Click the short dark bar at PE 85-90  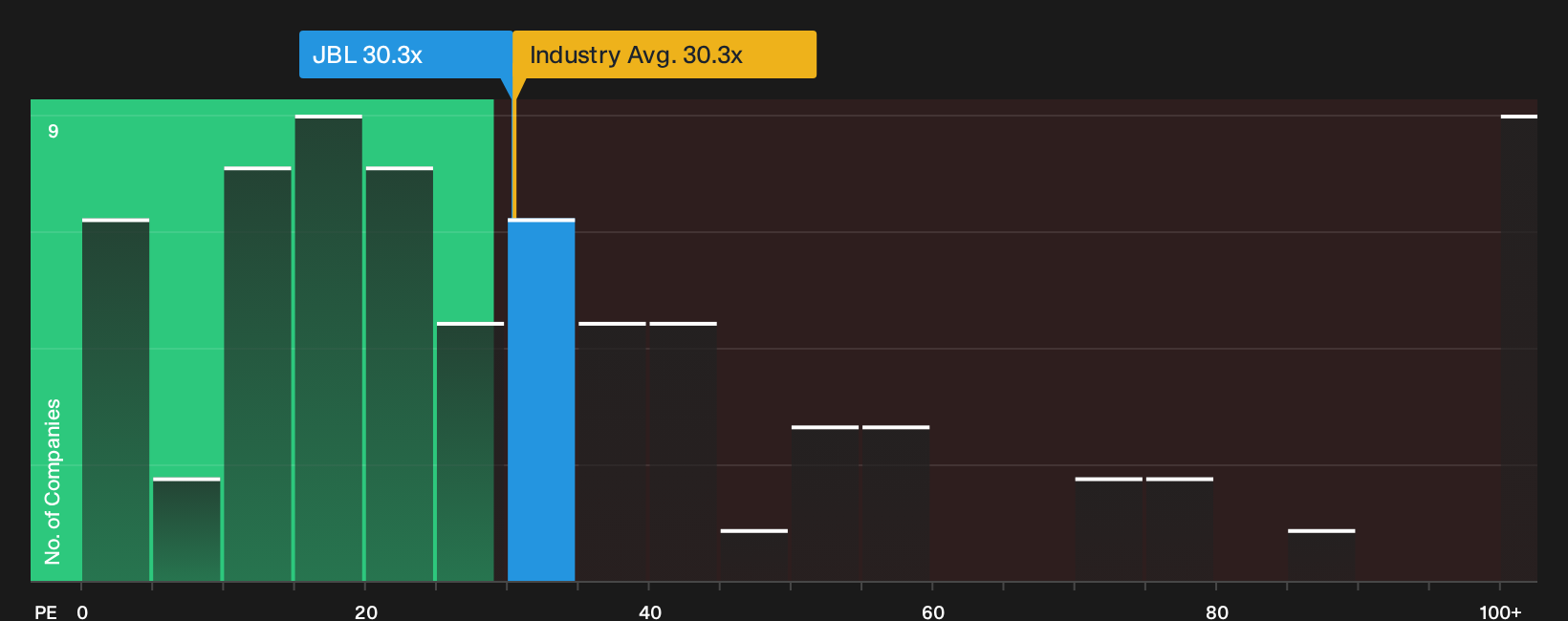1321,556
